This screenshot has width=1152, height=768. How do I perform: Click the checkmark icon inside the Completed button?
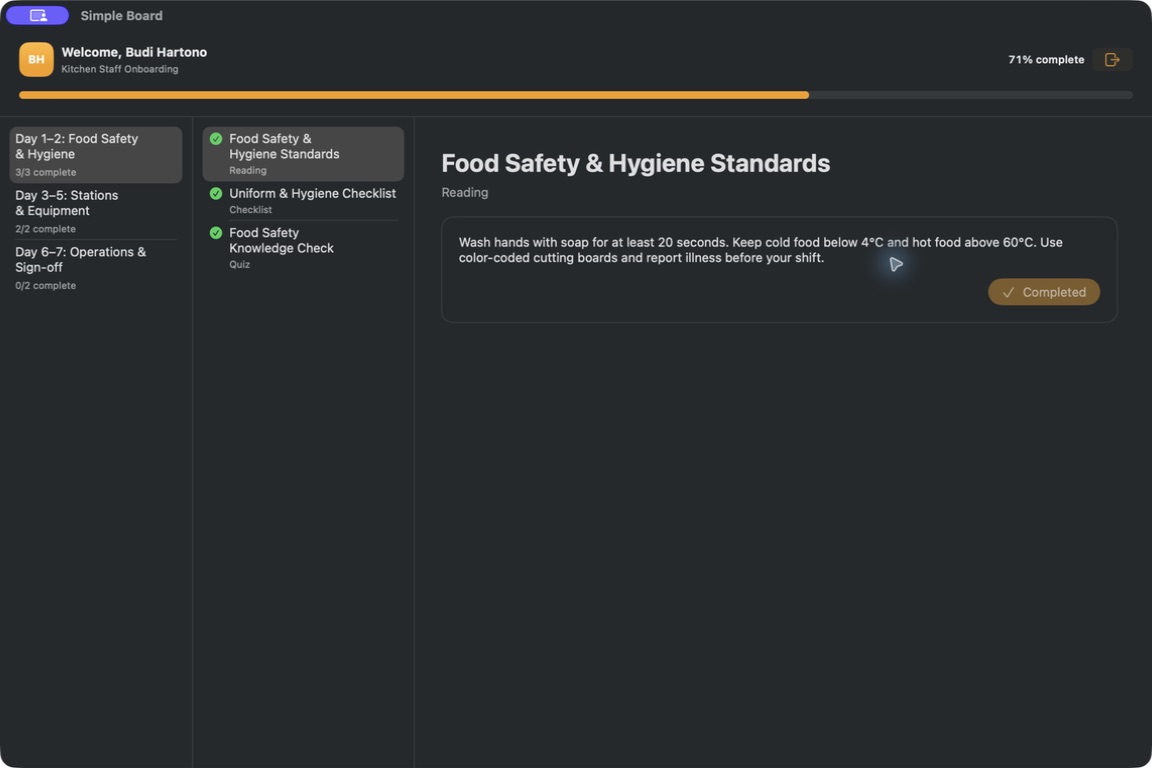pyautogui.click(x=1008, y=293)
